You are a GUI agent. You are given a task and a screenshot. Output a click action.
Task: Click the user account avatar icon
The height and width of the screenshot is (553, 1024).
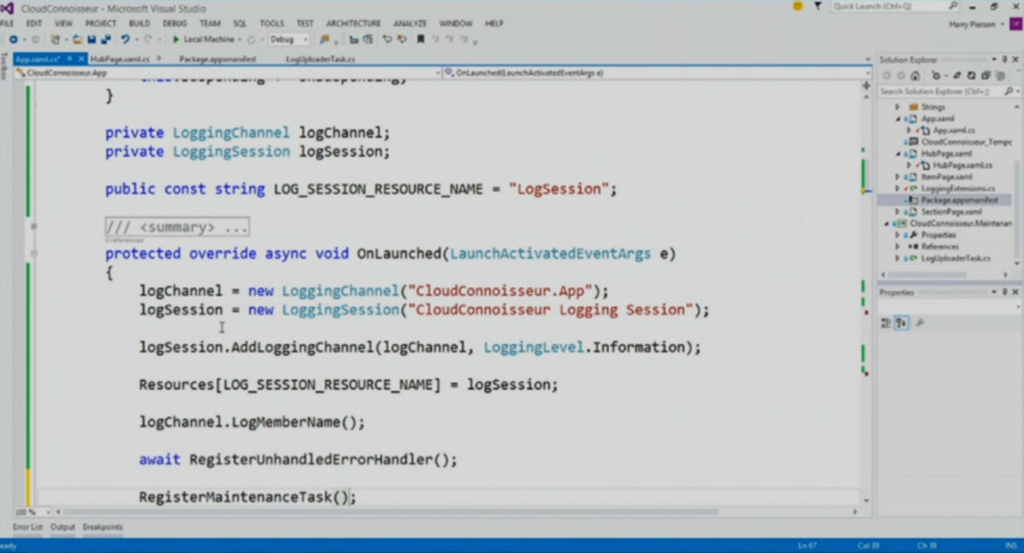point(1015,24)
